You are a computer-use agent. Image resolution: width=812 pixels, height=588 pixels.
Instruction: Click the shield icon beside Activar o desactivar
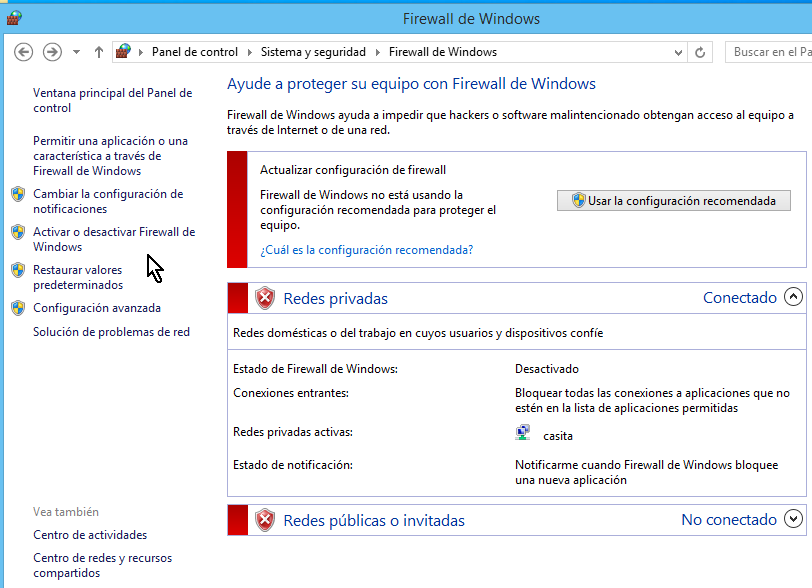[18, 232]
